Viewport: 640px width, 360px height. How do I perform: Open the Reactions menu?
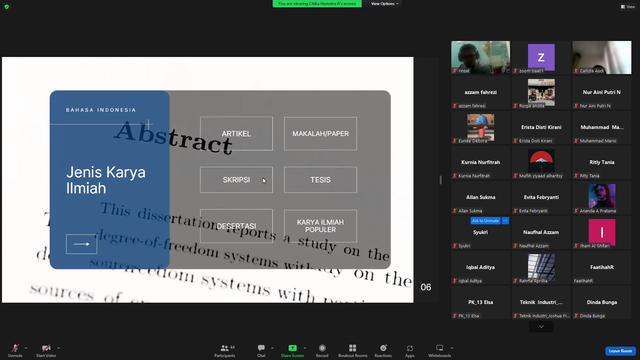[x=383, y=350]
